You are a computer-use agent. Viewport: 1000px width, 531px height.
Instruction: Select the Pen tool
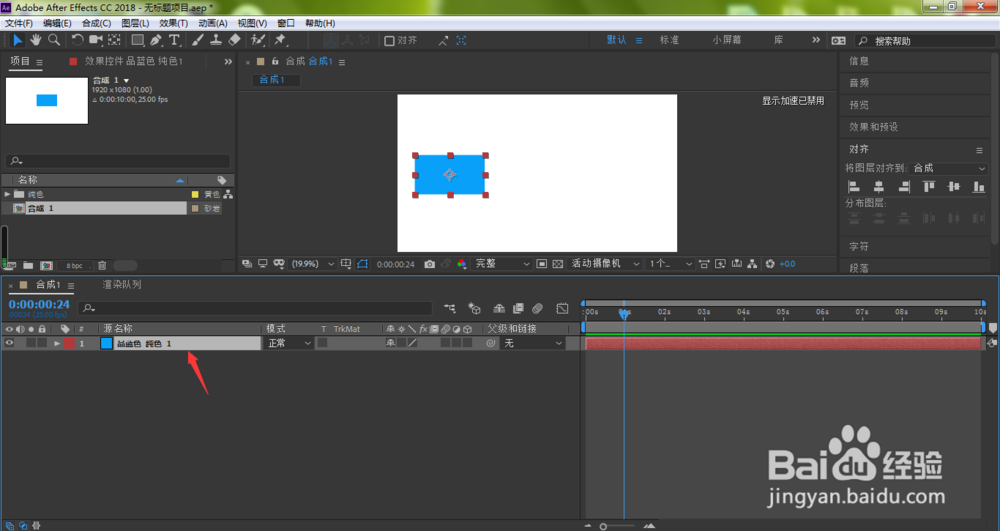coord(156,40)
